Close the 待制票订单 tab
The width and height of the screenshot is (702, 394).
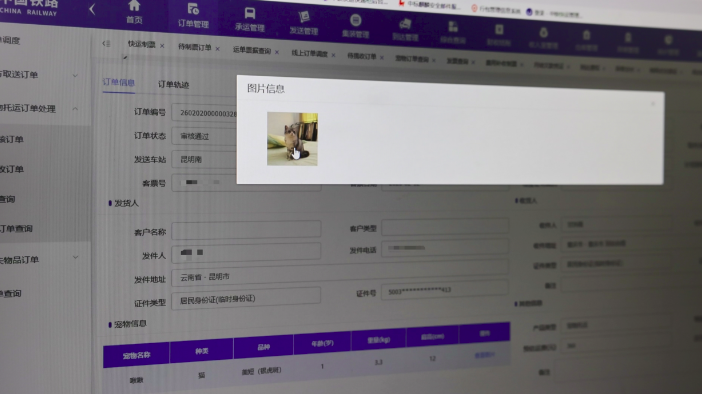[x=218, y=49]
